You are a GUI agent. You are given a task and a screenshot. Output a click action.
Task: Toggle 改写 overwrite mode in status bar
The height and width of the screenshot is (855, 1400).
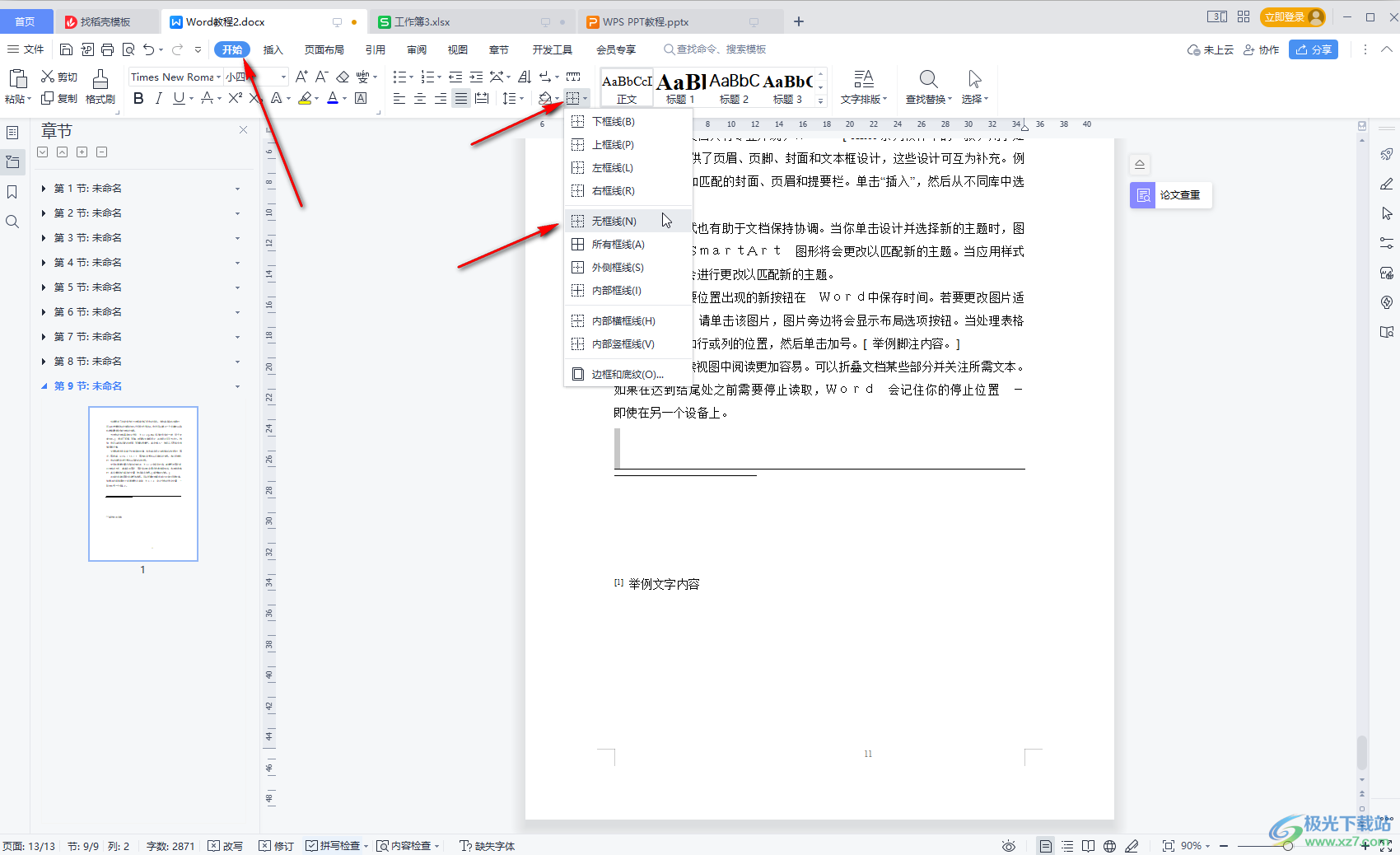[x=225, y=846]
